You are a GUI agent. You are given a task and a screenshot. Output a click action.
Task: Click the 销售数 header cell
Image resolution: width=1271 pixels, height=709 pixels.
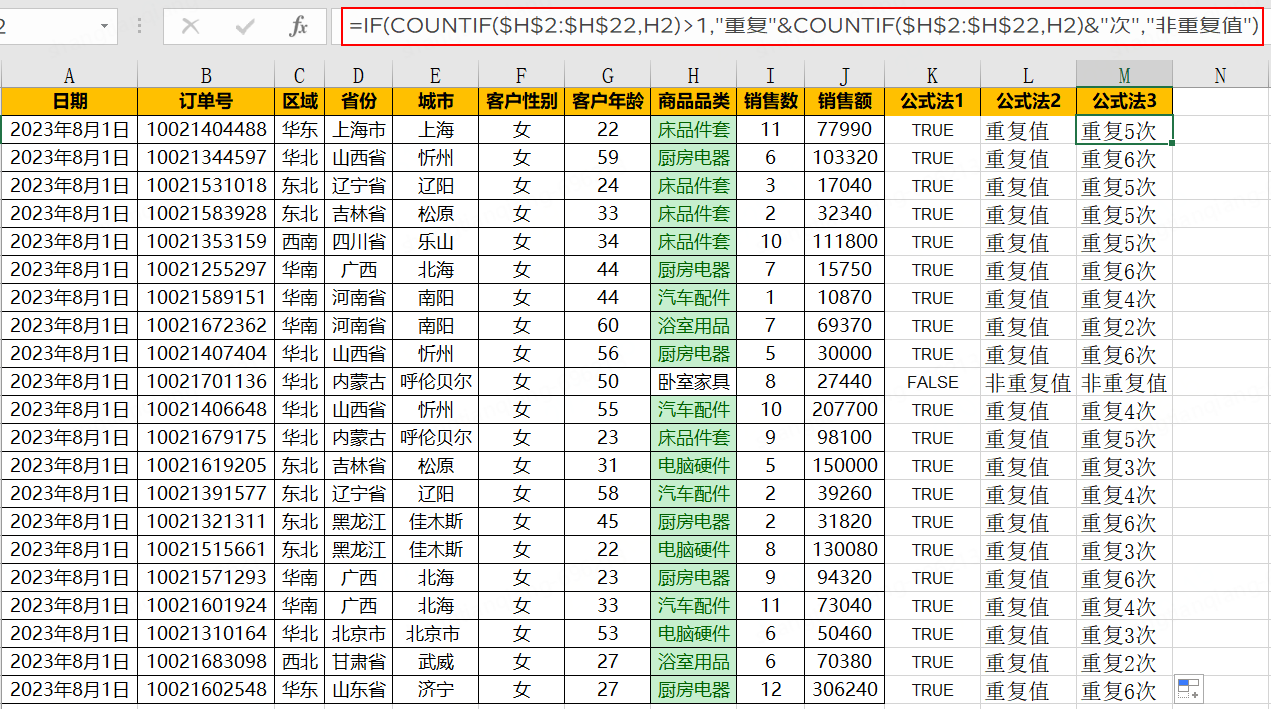click(770, 101)
